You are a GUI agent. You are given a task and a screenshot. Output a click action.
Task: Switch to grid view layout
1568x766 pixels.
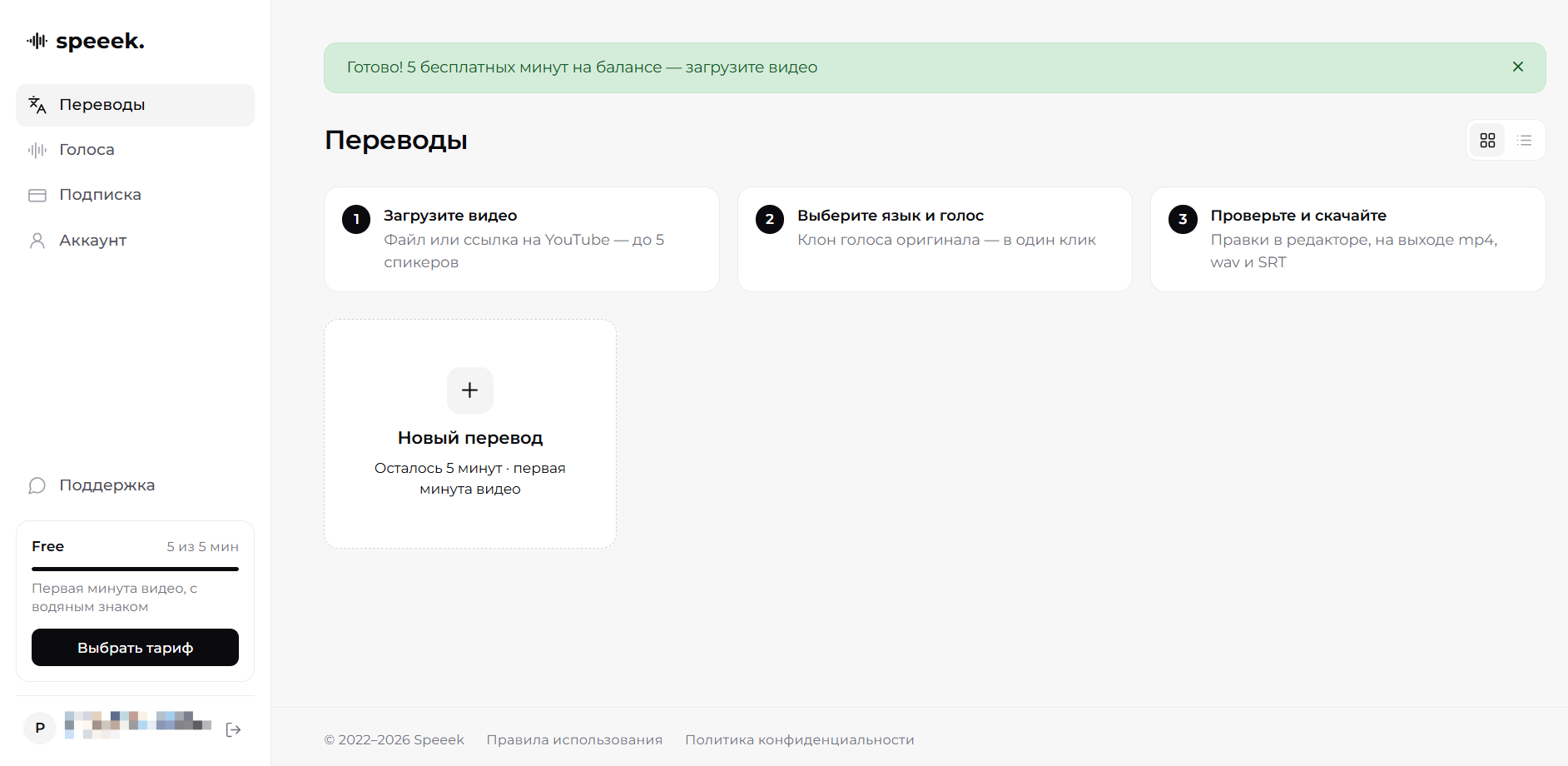point(1488,140)
